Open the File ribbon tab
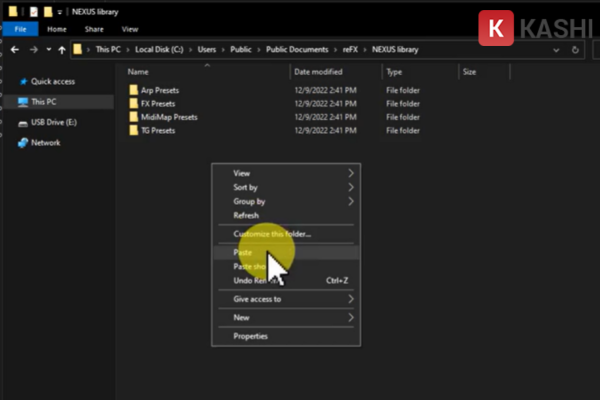Viewport: 600px width, 400px height. pos(19,30)
